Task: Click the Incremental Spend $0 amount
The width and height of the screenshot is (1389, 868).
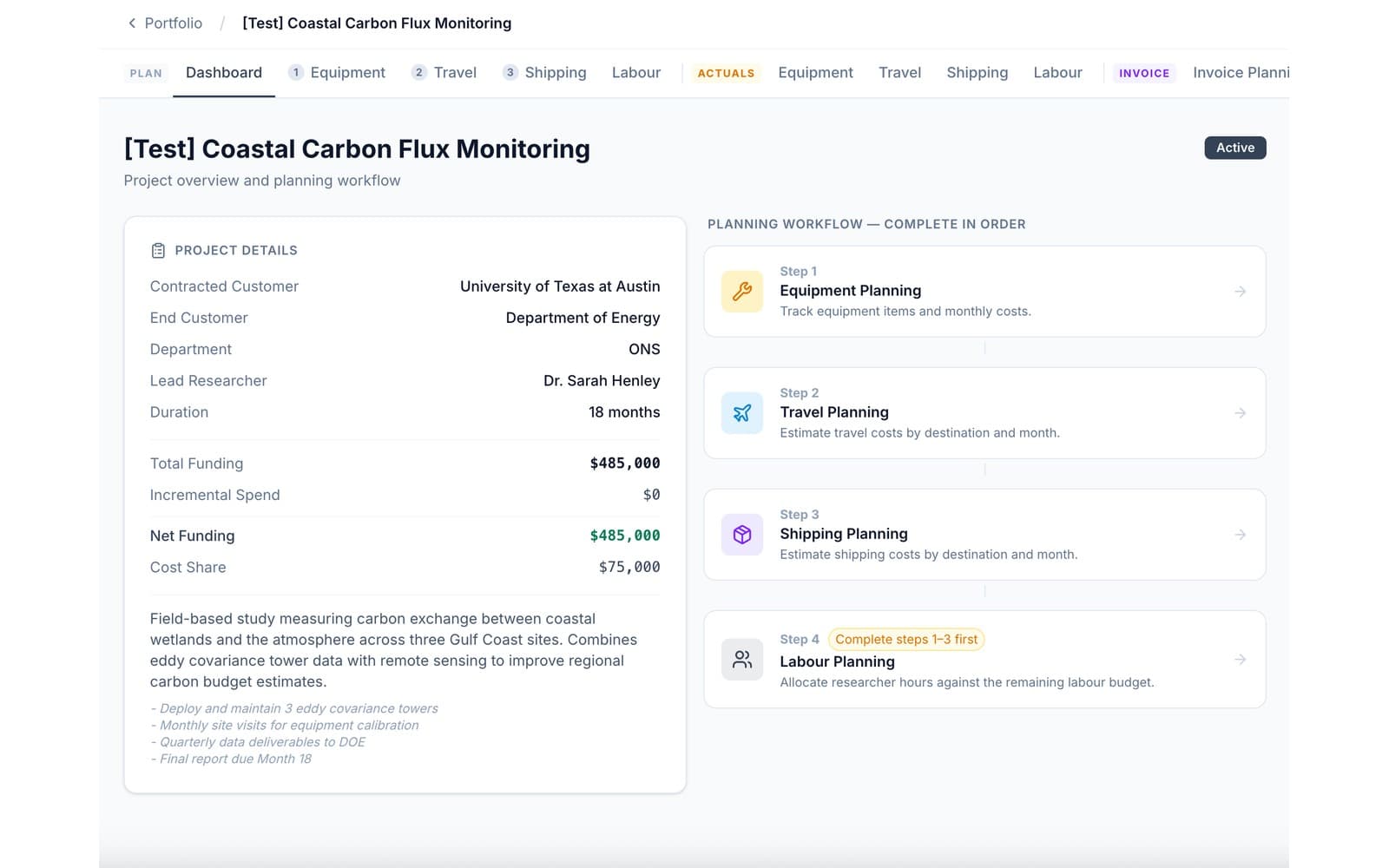Action: (651, 495)
